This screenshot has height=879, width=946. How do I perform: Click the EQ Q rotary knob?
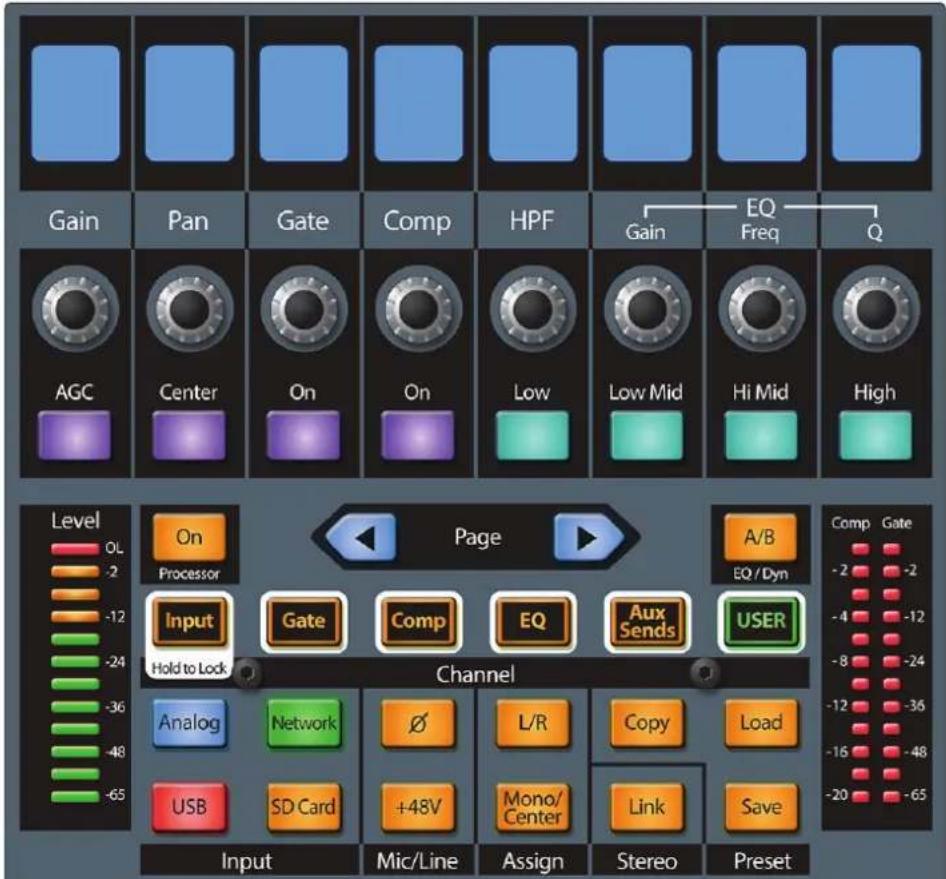click(x=875, y=309)
